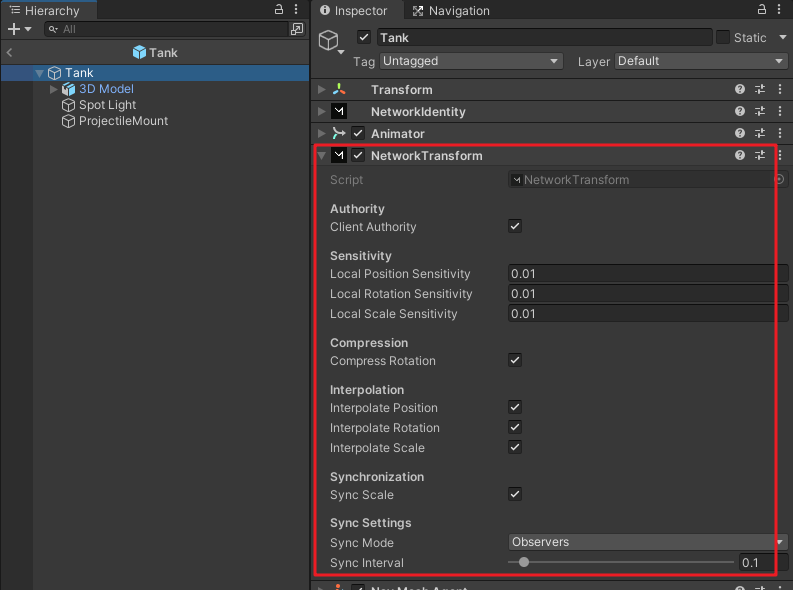Click the Hierarchy panel lock icon

pyautogui.click(x=279, y=9)
